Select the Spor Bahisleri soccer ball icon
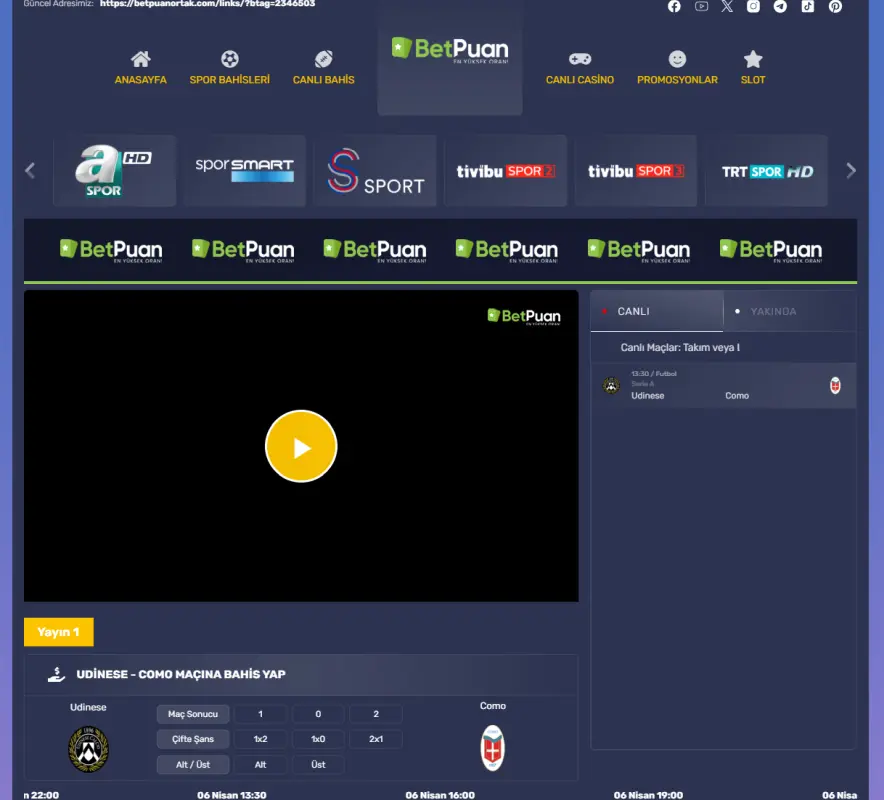 pyautogui.click(x=229, y=59)
